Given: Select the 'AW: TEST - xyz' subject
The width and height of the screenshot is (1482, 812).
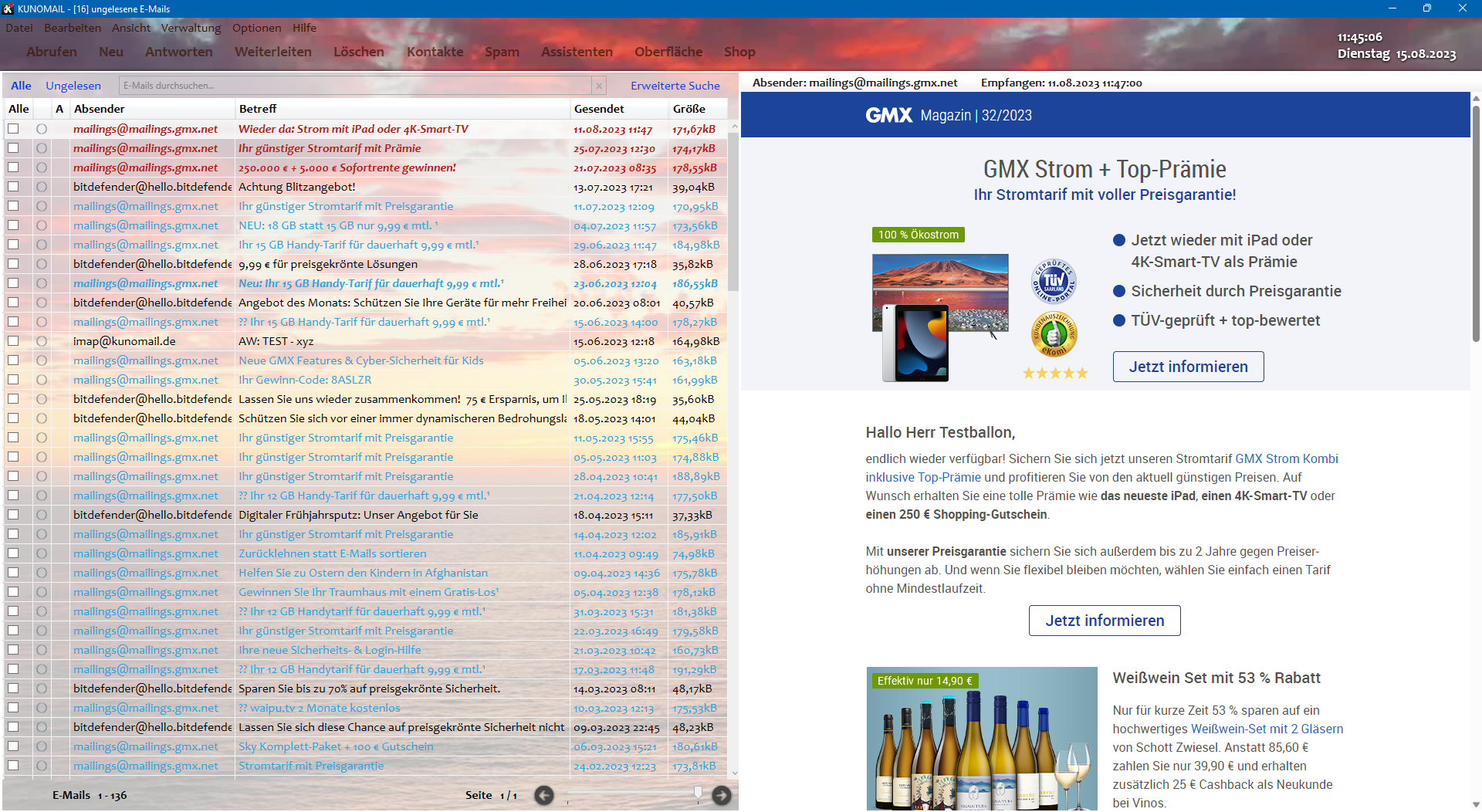Looking at the screenshot, I should pyautogui.click(x=276, y=341).
